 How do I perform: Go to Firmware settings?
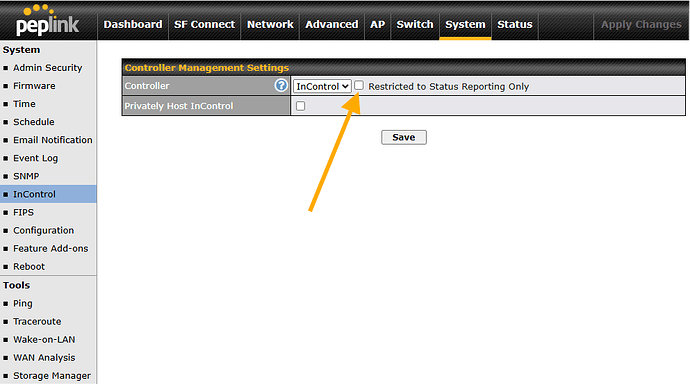pos(34,86)
